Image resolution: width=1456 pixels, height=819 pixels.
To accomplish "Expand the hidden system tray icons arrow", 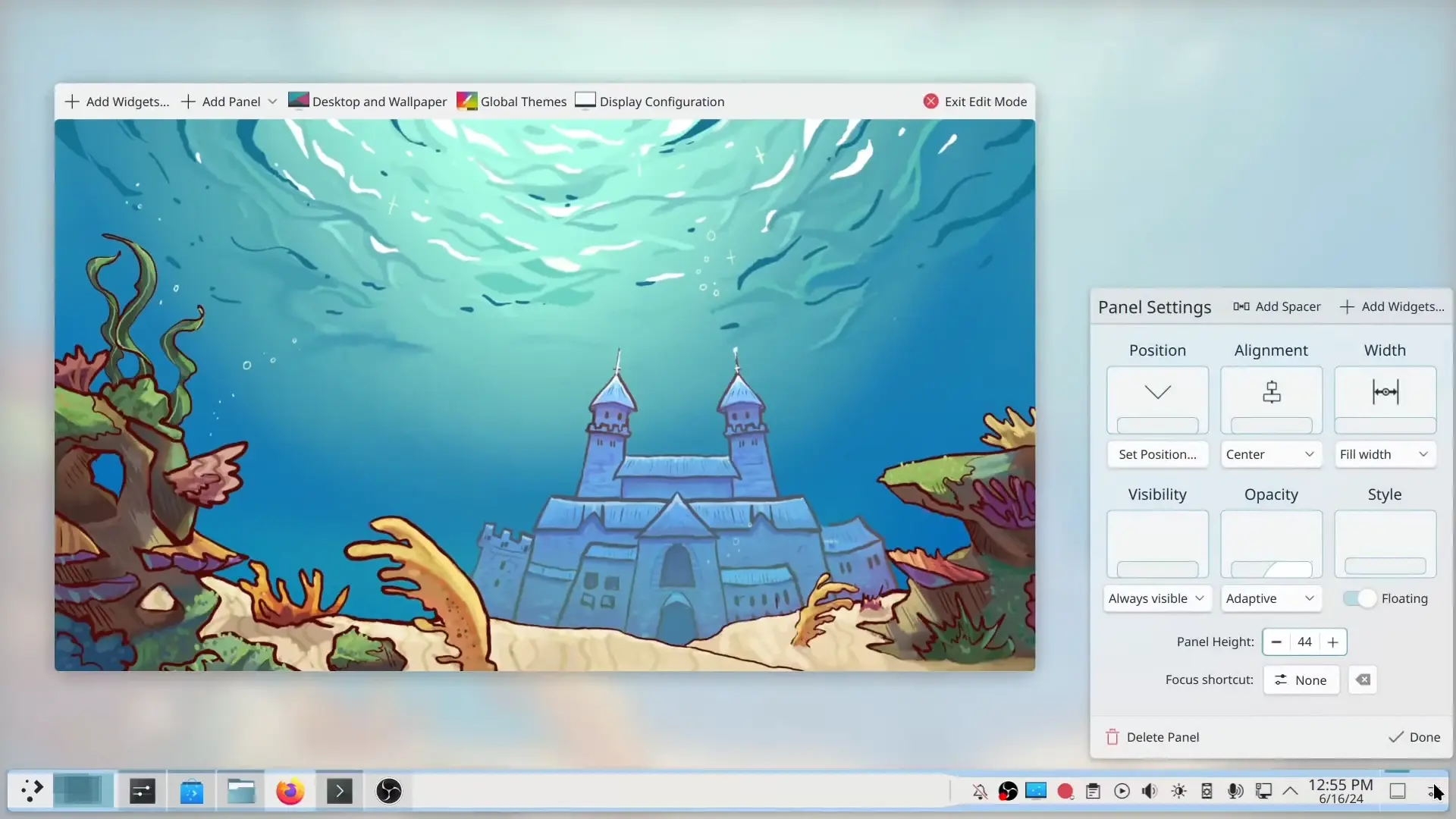I will pyautogui.click(x=1290, y=792).
